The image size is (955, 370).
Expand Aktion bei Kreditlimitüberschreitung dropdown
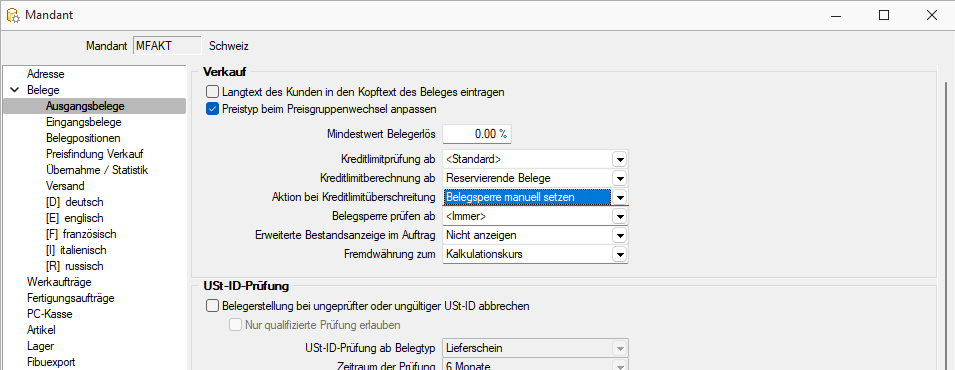tap(620, 197)
